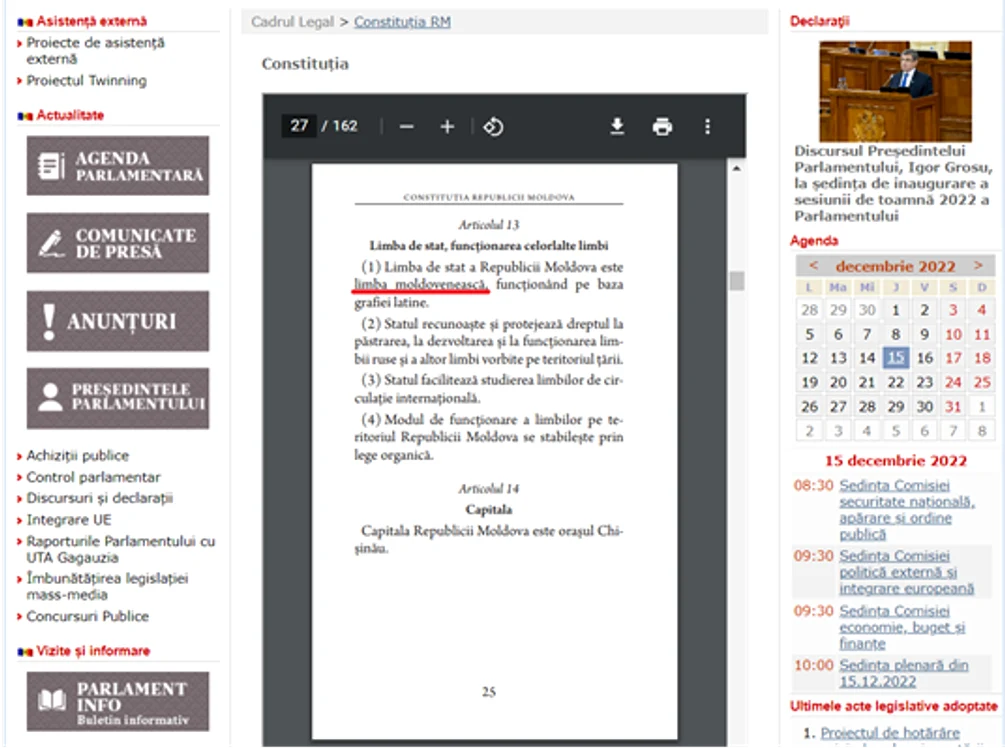Open the Constituția RM breadcrumb link
Screen dimensions: 1005x750
[403, 22]
